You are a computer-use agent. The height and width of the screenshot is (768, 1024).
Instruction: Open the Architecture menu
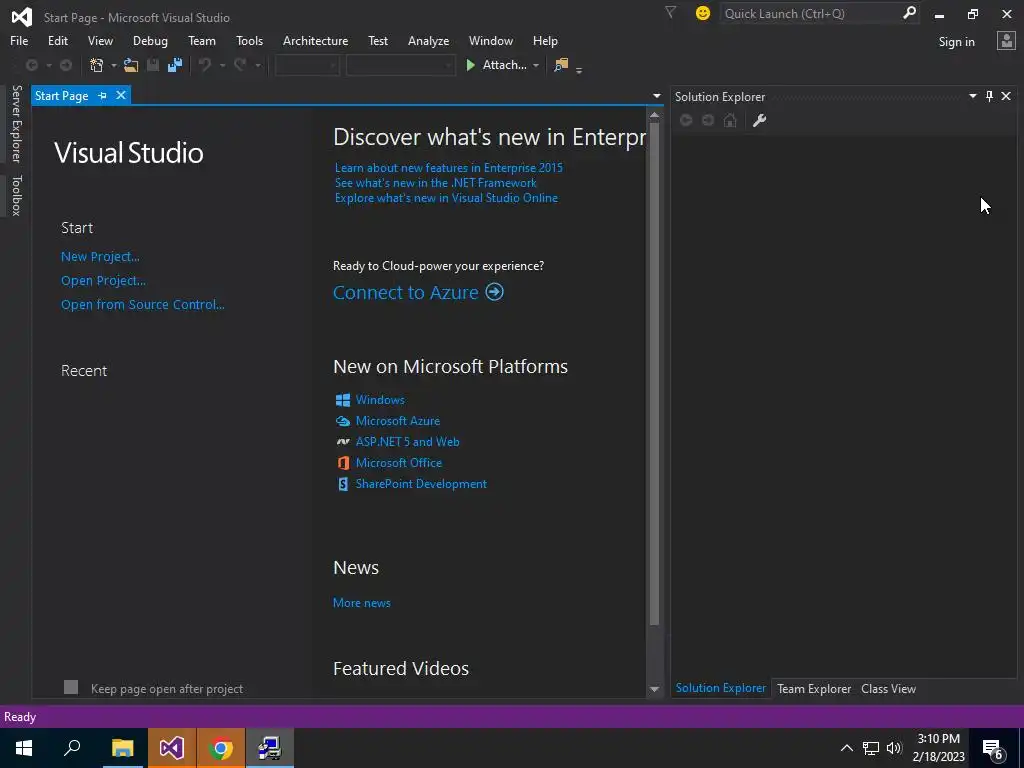click(x=315, y=40)
